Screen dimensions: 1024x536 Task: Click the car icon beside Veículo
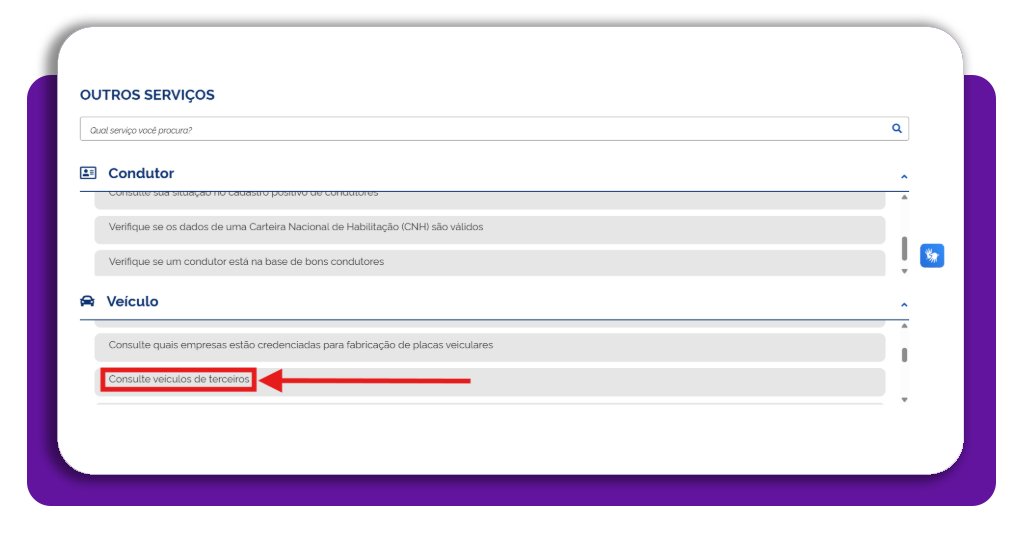coord(87,301)
